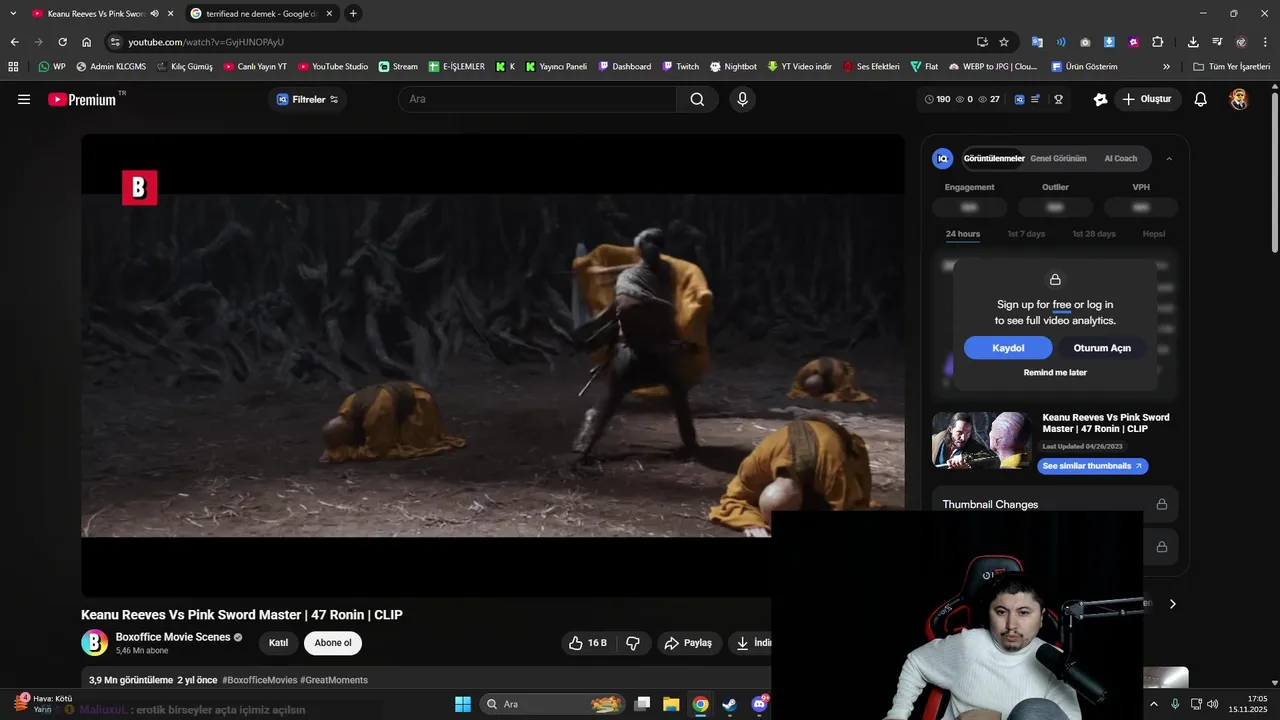The height and width of the screenshot is (720, 1280).
Task: Click the YouTube search magnifier button
Action: point(697,99)
